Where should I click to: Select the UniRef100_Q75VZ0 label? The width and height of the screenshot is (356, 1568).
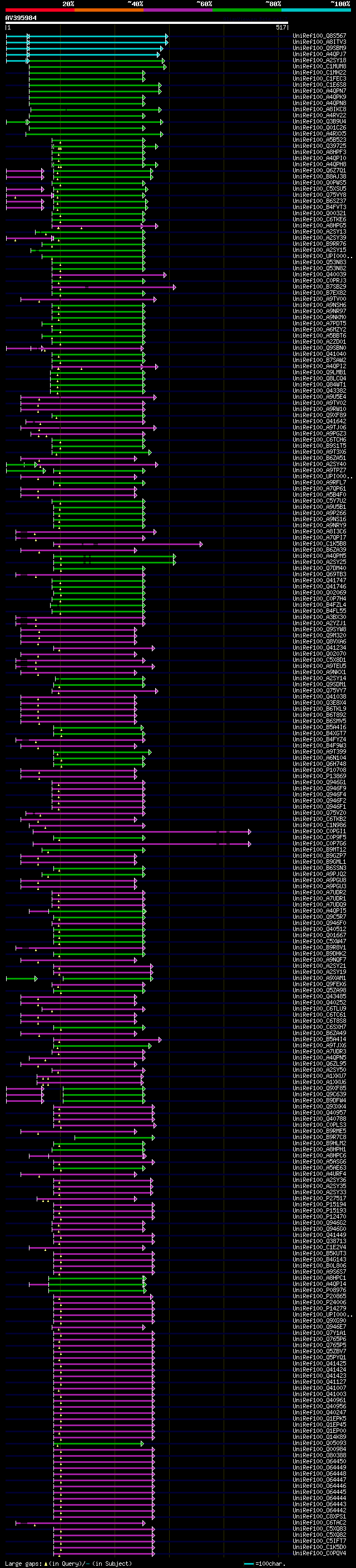319,813
